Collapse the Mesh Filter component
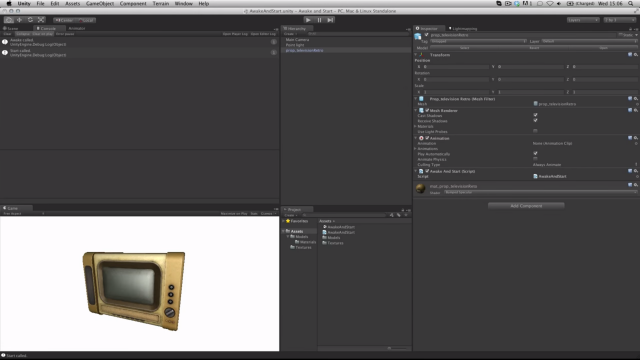The width and height of the screenshot is (640, 360). coord(416,99)
